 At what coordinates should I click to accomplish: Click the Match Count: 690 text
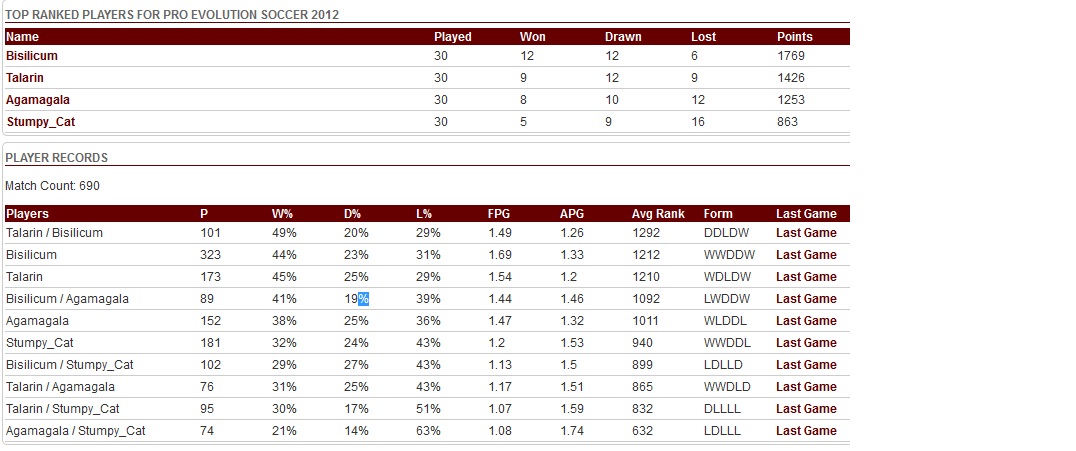(52, 186)
